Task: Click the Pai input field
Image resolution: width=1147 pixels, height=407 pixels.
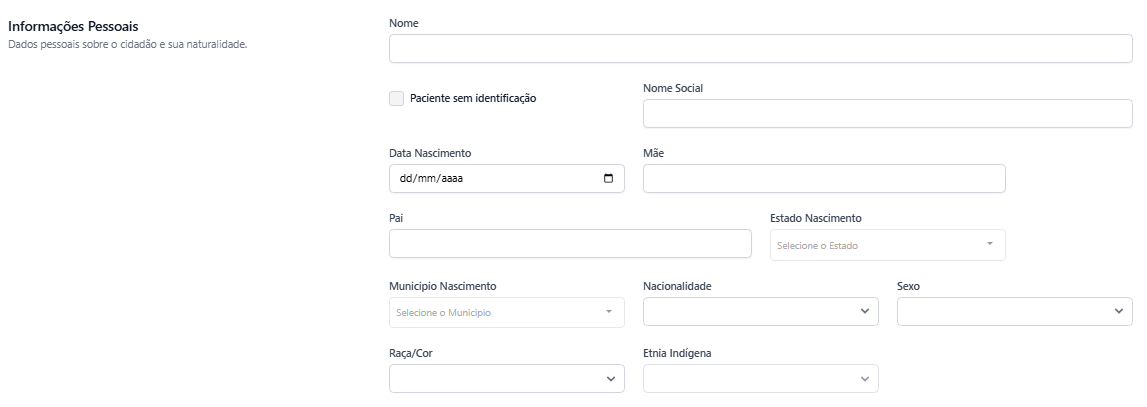Action: pos(570,244)
